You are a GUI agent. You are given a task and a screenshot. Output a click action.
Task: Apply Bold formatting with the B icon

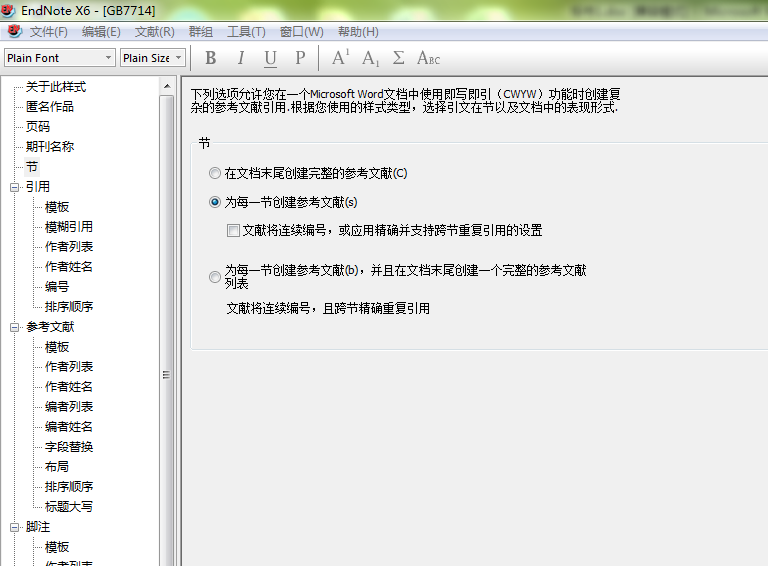click(x=211, y=58)
